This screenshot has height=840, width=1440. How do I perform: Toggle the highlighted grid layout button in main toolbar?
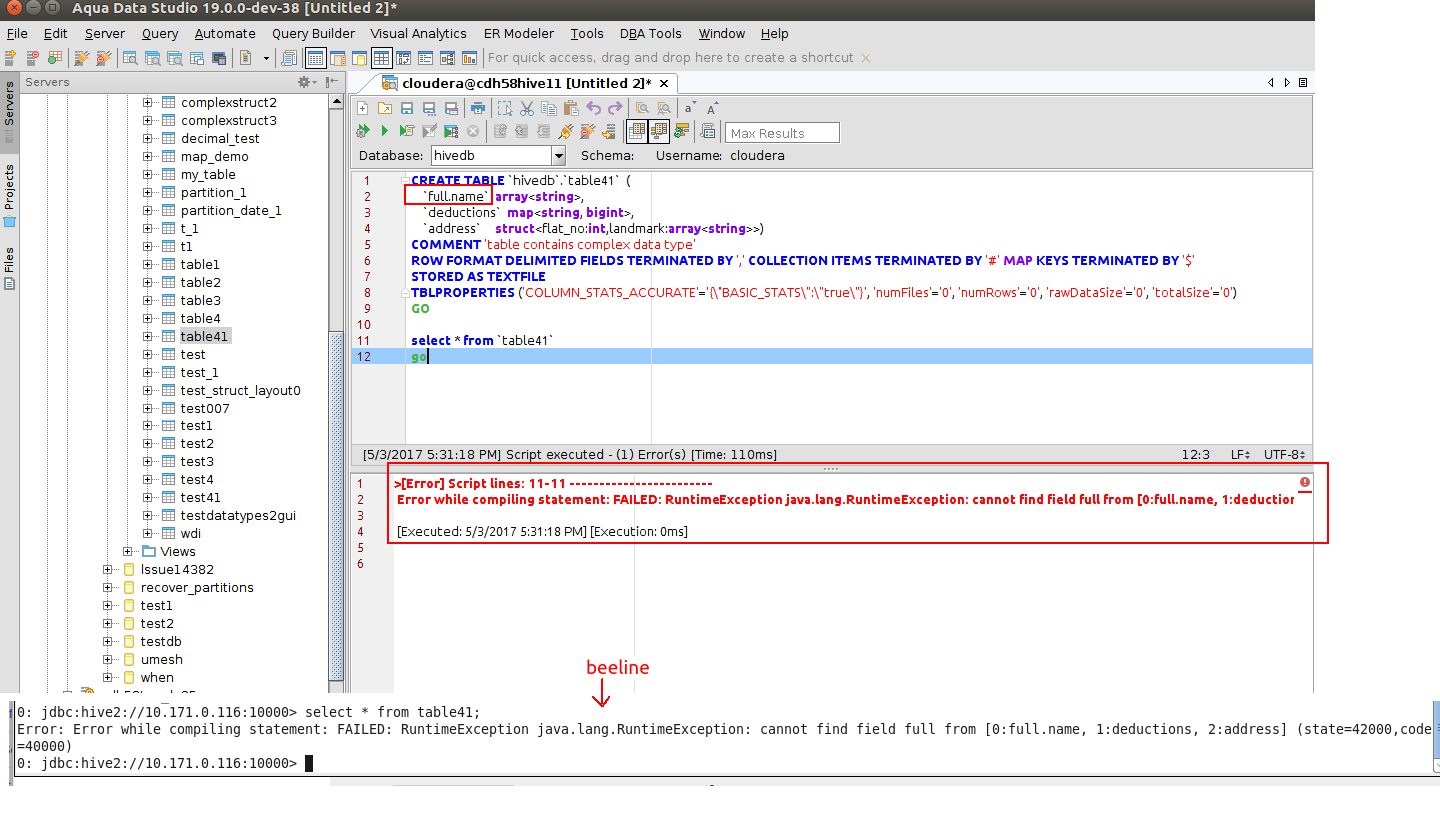(381, 58)
